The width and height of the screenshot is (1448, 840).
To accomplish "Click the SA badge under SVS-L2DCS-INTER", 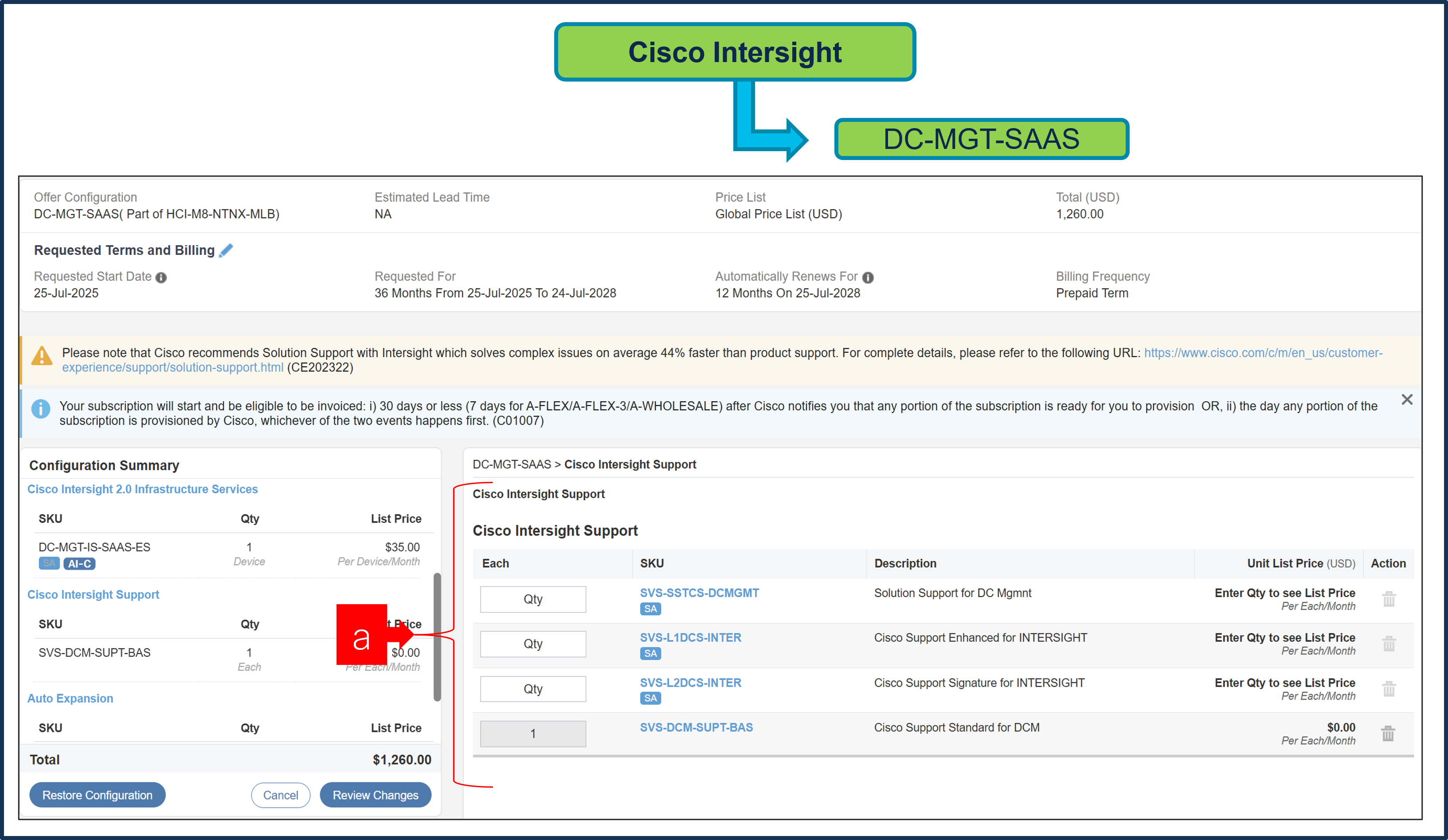I will [650, 698].
